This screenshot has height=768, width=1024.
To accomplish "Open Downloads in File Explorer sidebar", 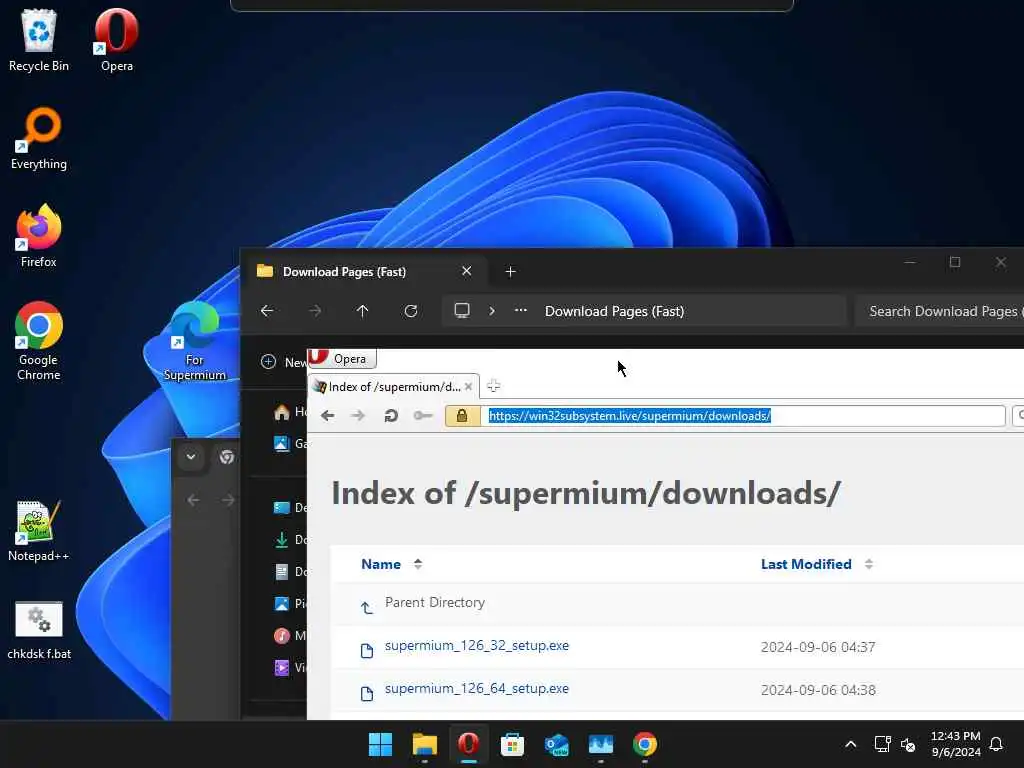I will tap(290, 539).
